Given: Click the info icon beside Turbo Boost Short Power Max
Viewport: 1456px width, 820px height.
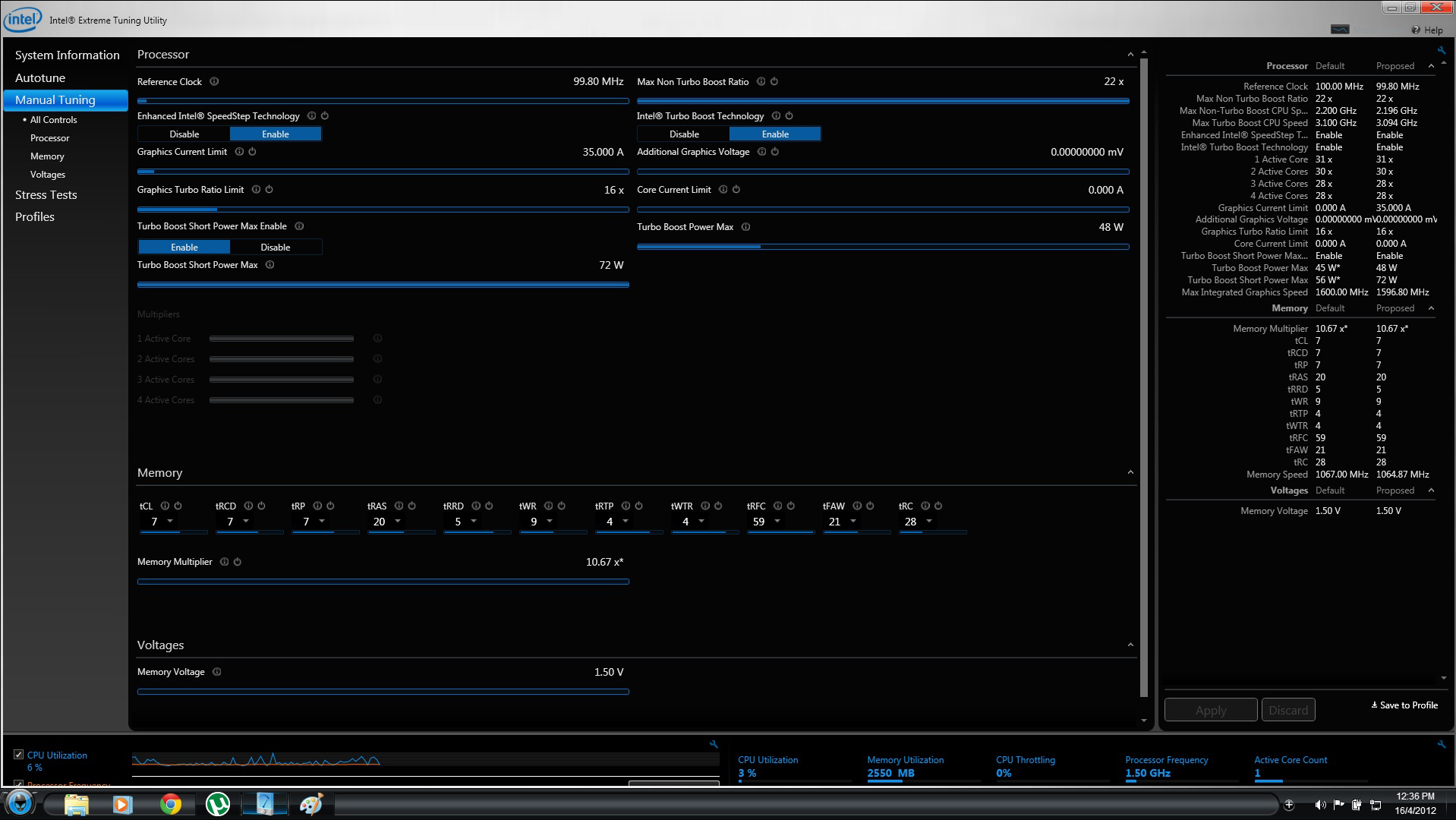Looking at the screenshot, I should 269,264.
